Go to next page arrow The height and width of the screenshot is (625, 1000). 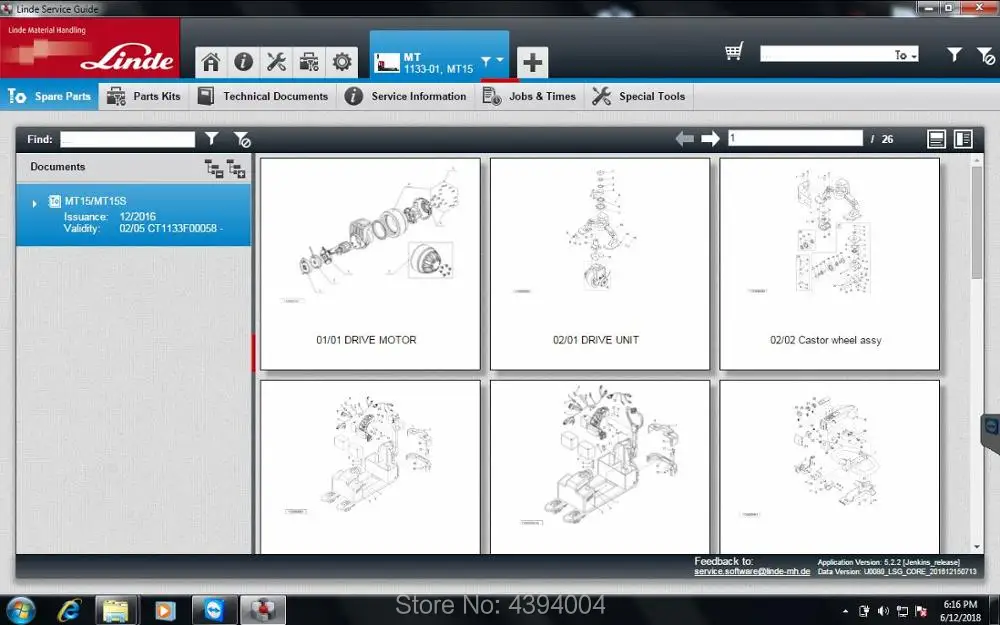click(710, 138)
